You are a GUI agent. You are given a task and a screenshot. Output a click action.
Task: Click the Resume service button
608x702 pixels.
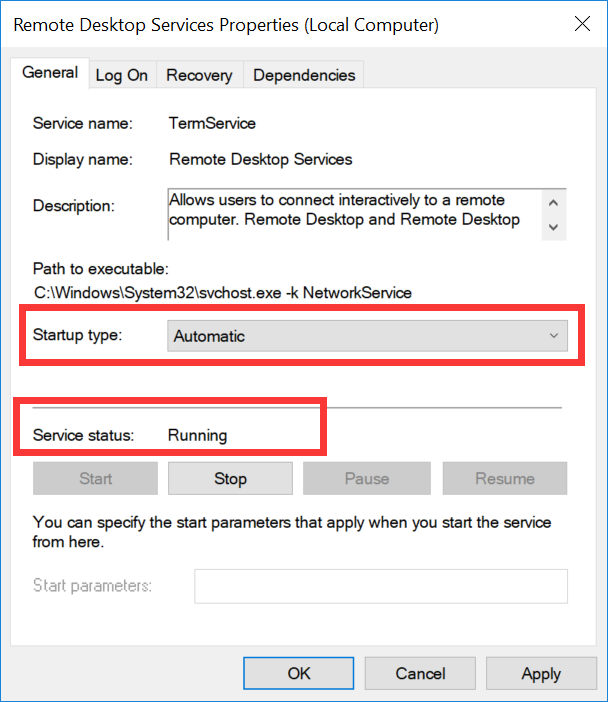pos(505,479)
